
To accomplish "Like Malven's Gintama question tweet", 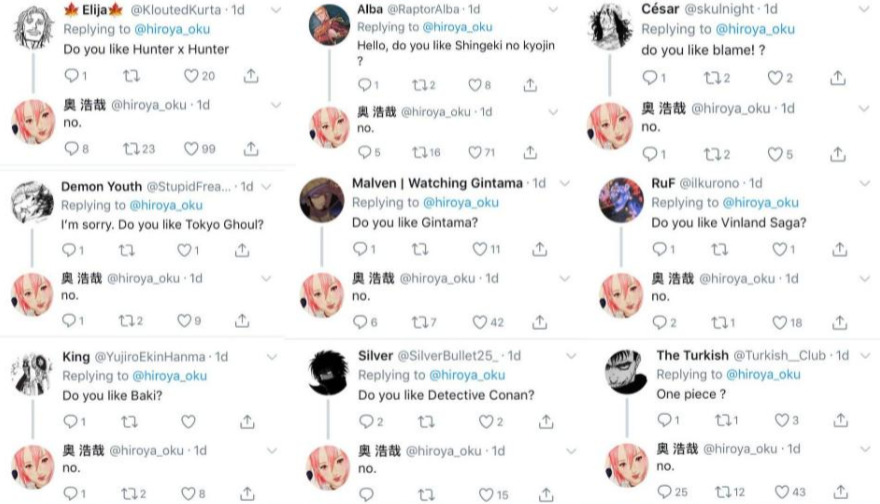I will tap(479, 249).
